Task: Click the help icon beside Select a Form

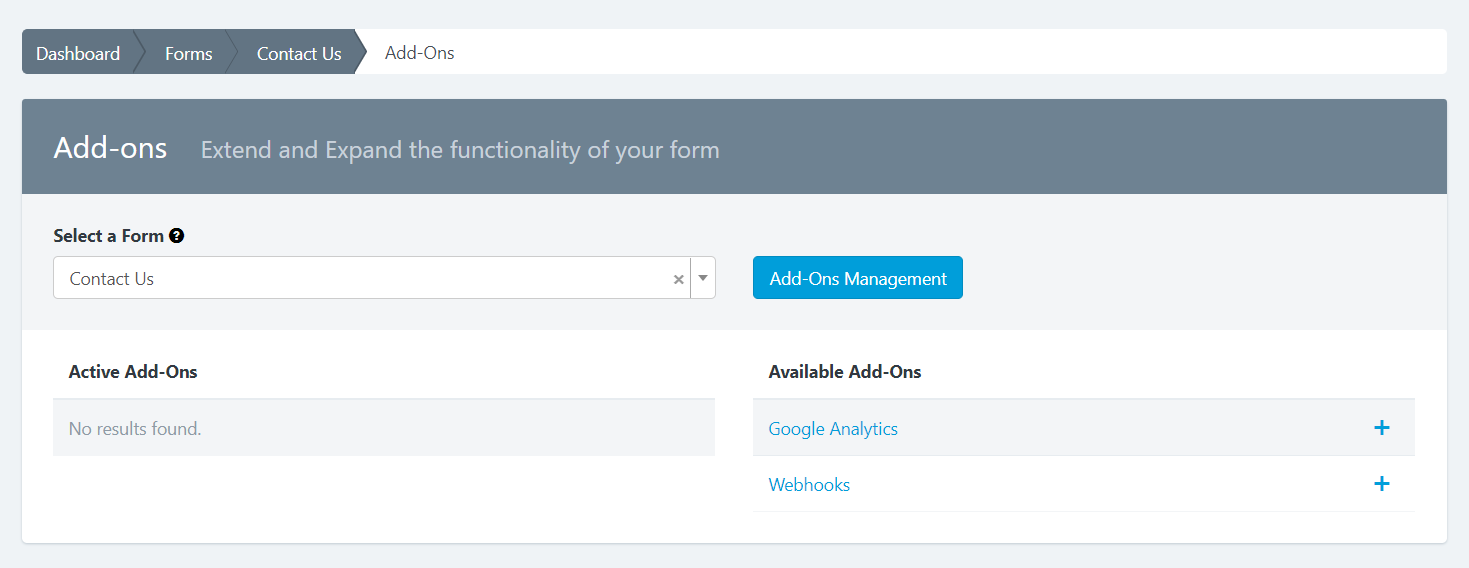Action: (x=177, y=236)
